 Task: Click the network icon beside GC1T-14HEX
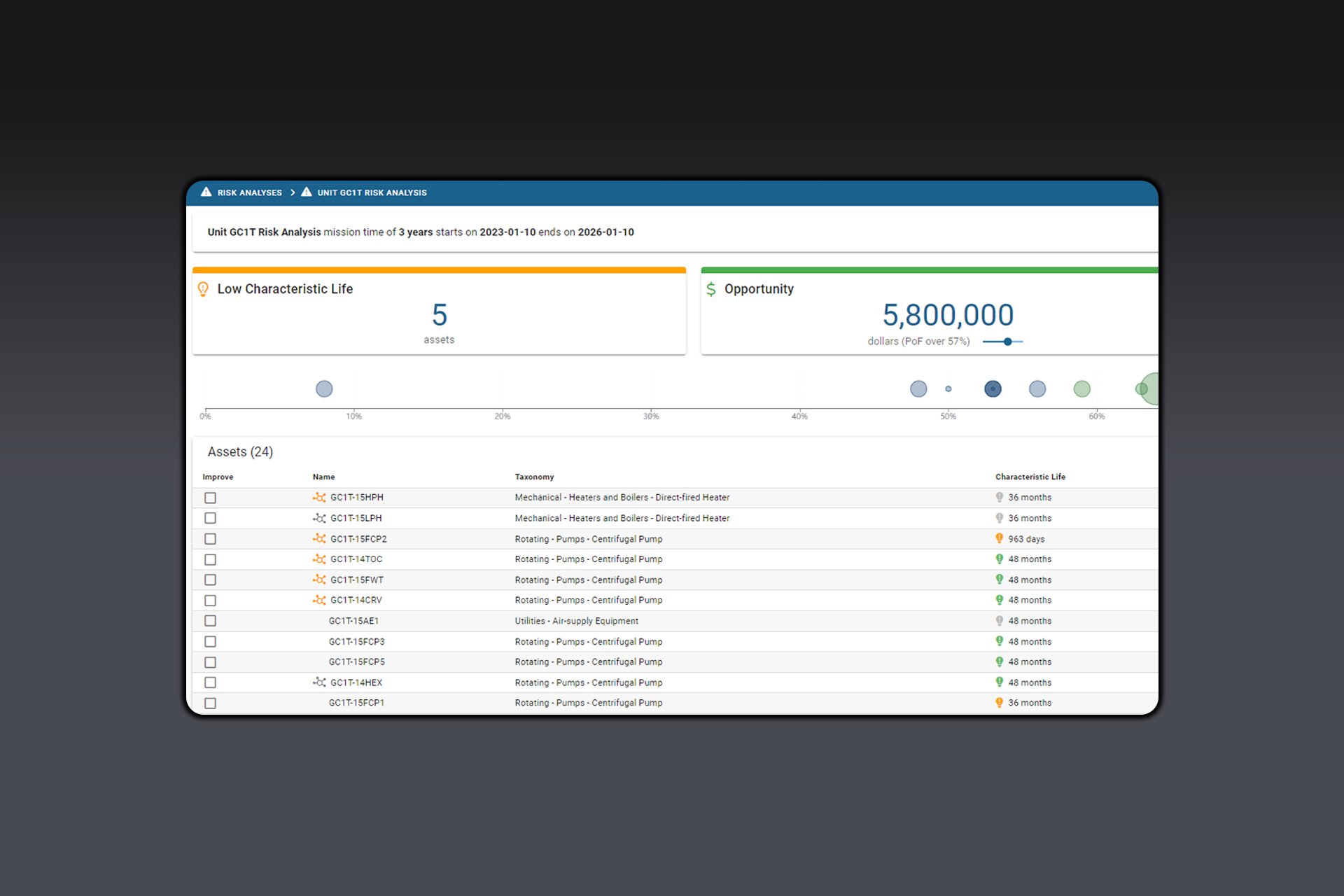320,682
